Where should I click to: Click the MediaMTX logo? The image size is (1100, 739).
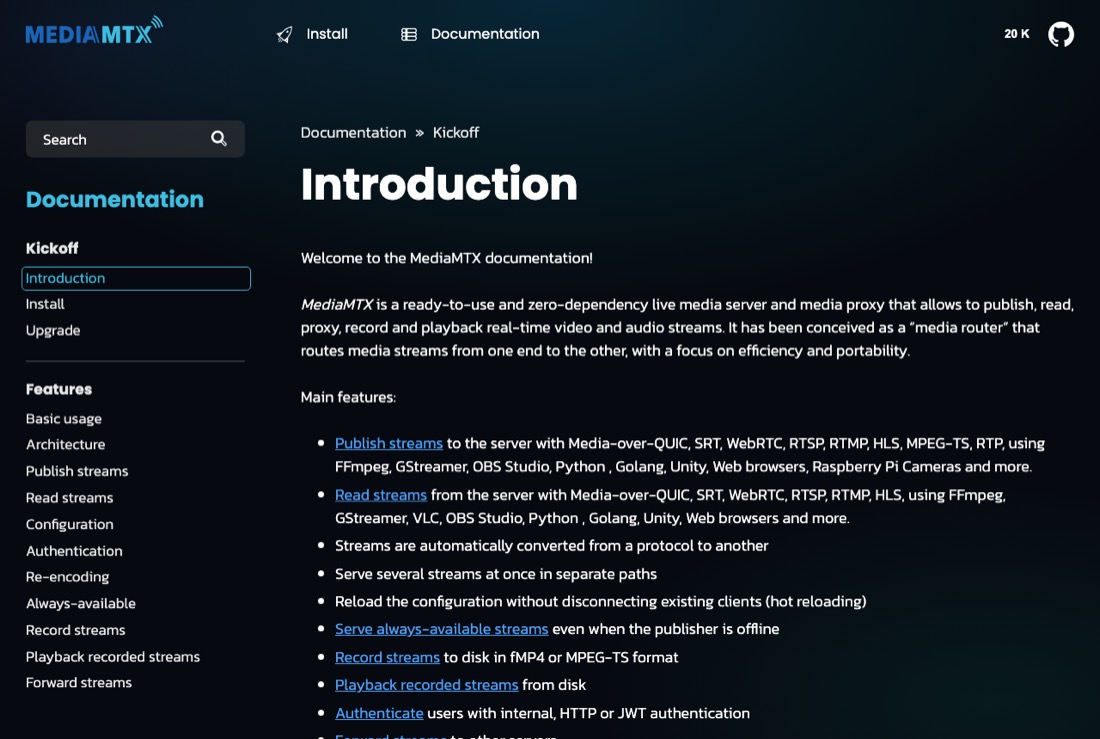[94, 31]
